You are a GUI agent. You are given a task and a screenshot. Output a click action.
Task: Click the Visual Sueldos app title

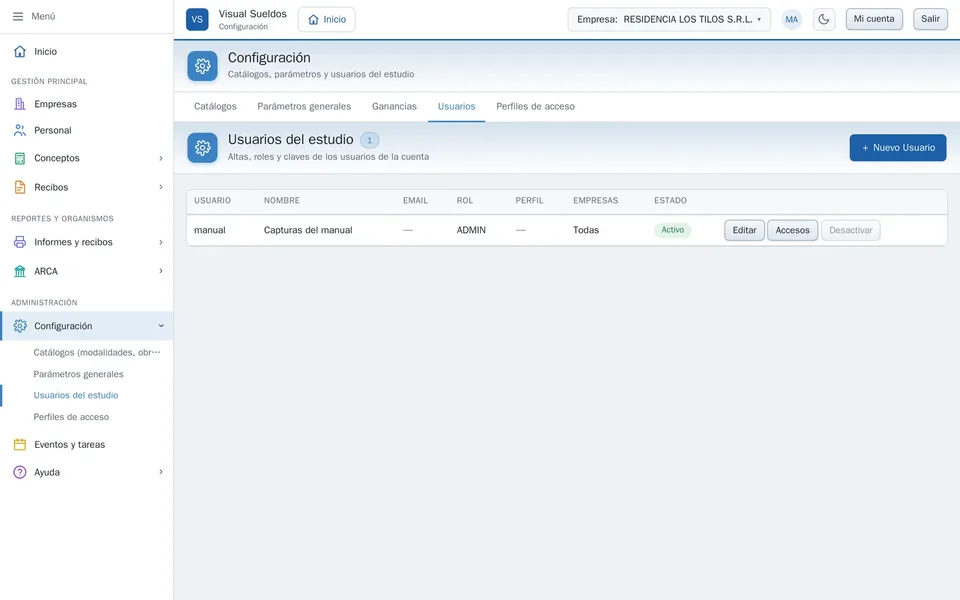252,14
